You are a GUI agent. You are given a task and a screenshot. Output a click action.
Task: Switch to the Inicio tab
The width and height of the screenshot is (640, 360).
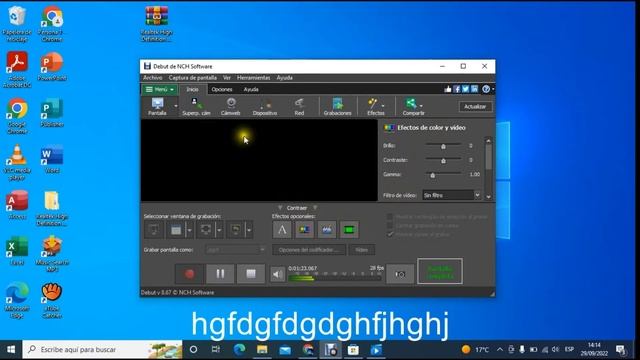192,89
